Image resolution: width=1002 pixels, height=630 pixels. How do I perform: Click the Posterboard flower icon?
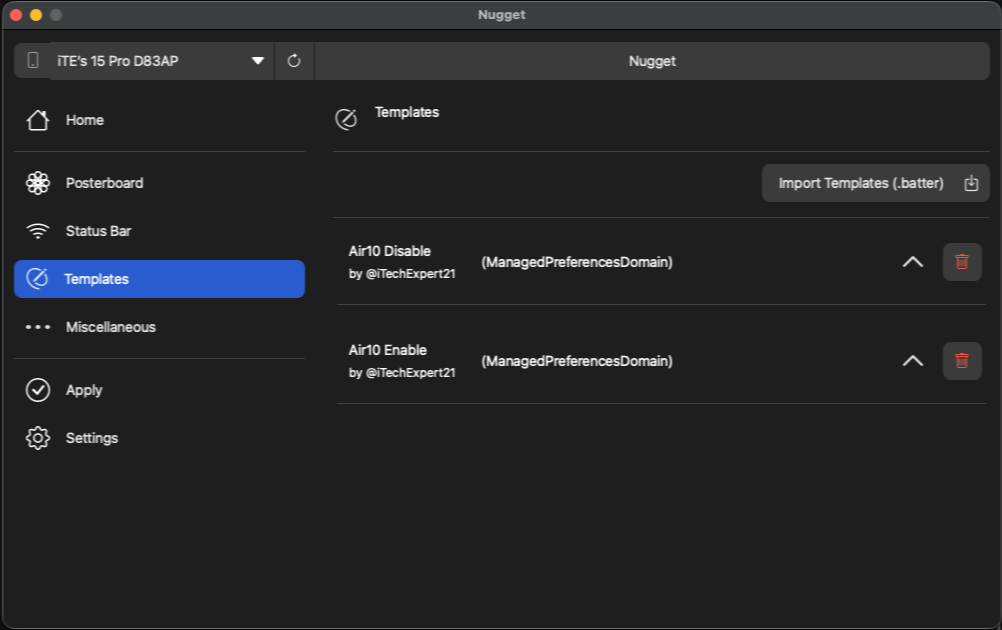(38, 183)
